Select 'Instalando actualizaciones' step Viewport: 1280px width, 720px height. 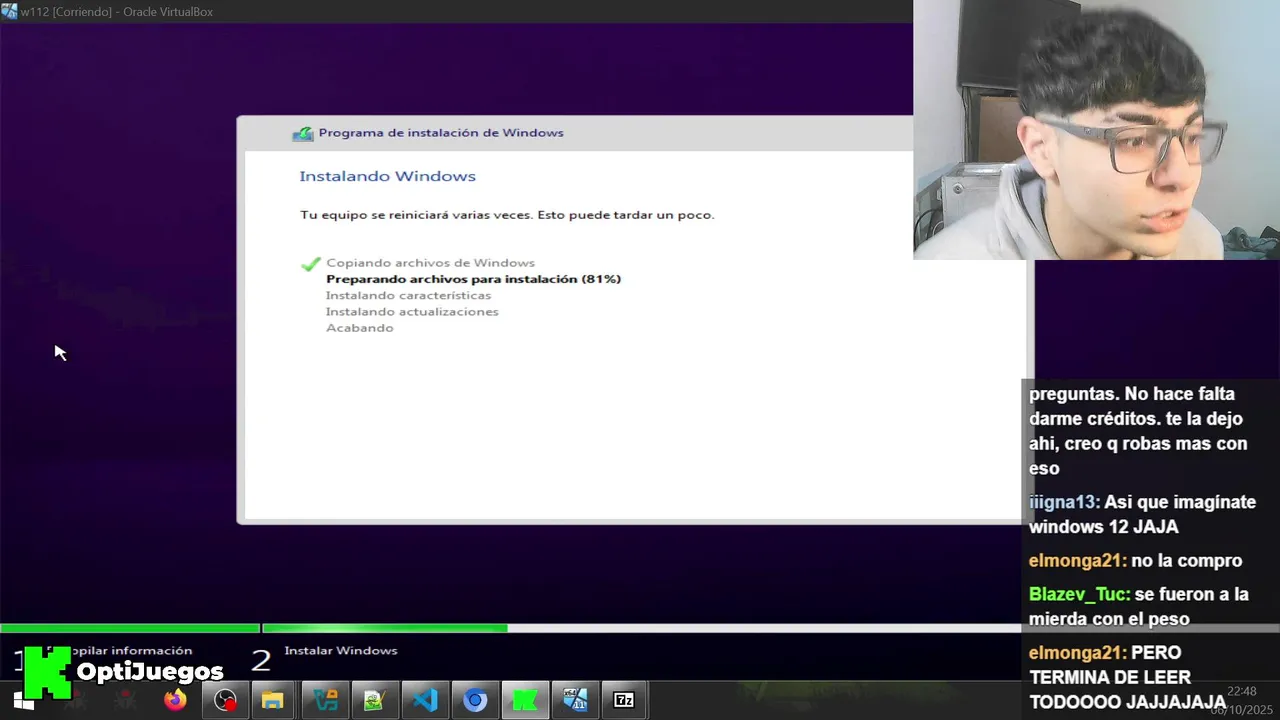tap(412, 312)
